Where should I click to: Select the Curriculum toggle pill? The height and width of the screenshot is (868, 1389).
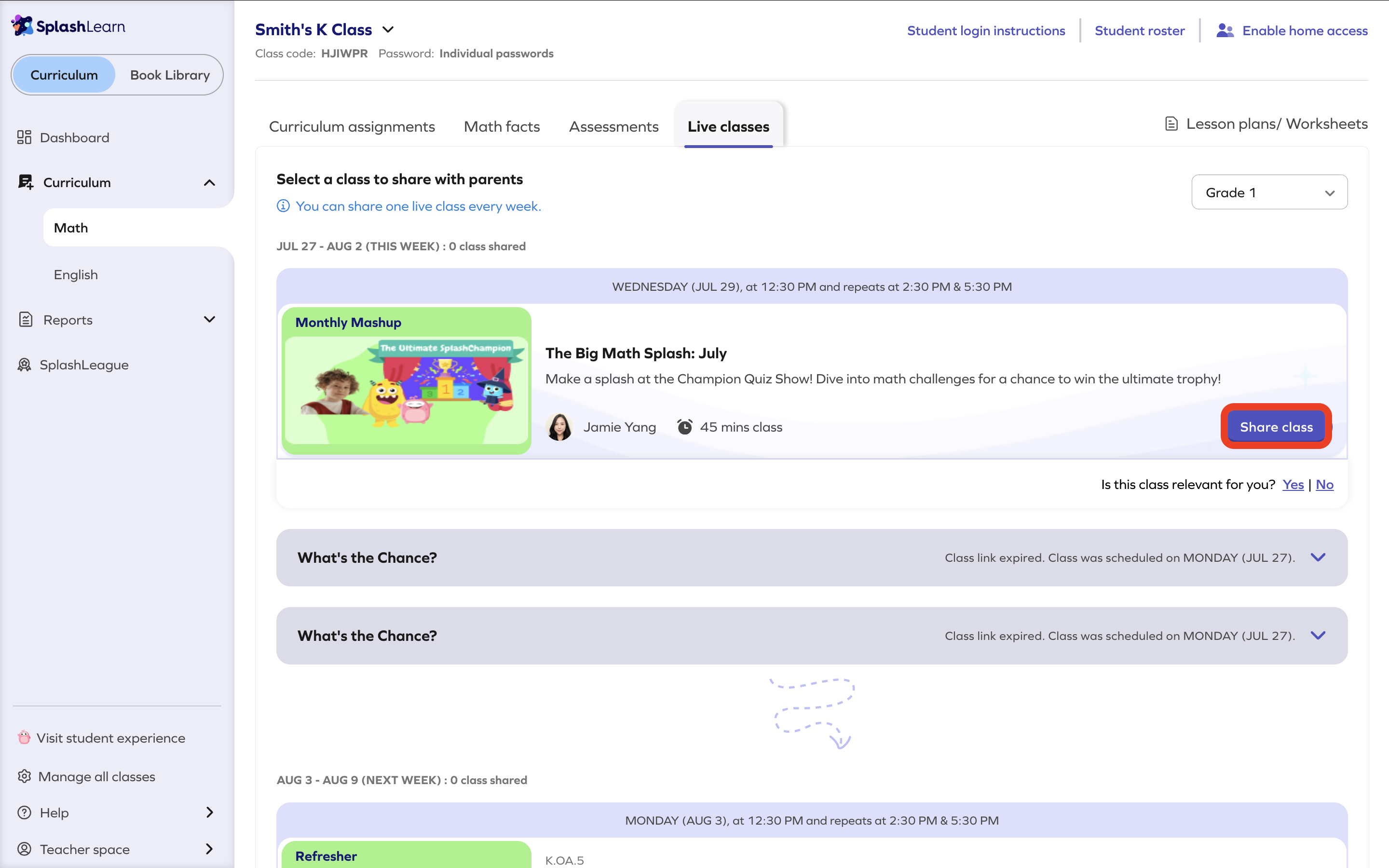(64, 75)
